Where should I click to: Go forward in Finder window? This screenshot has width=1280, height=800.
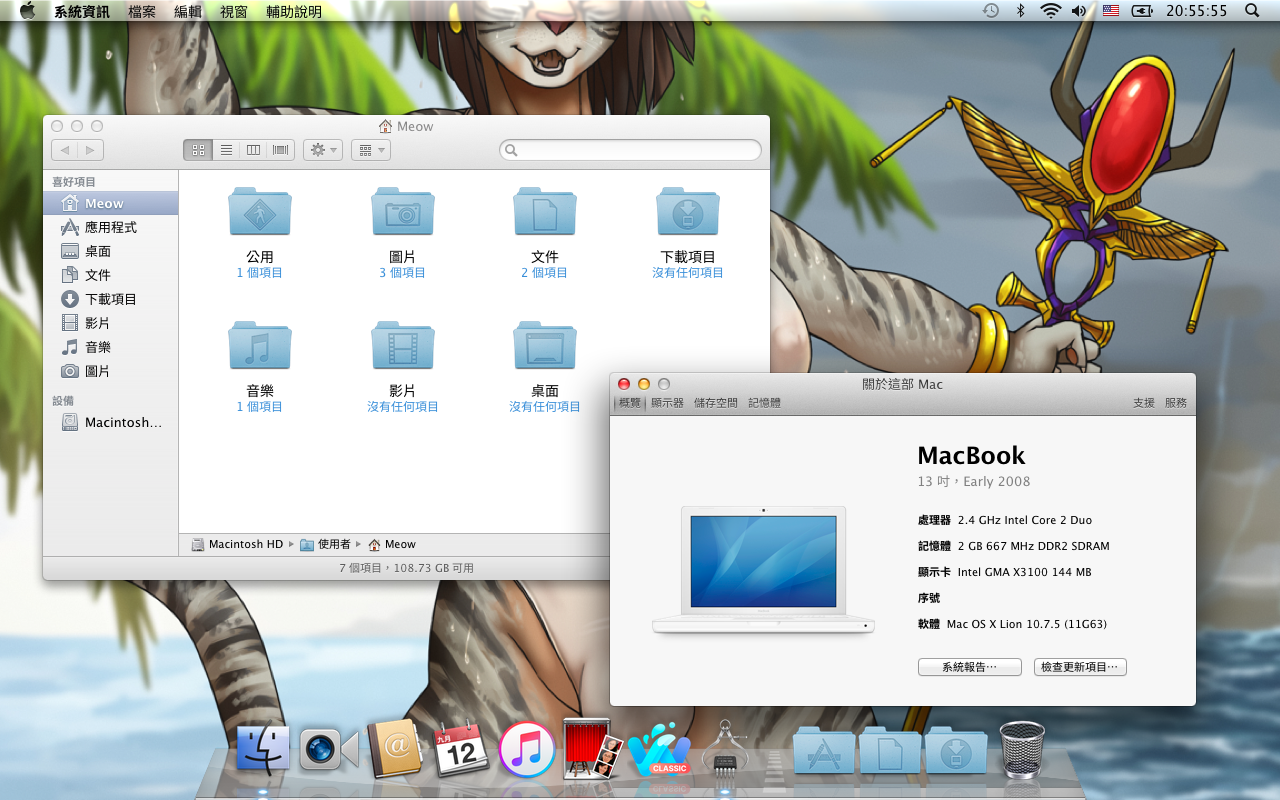(x=91, y=150)
